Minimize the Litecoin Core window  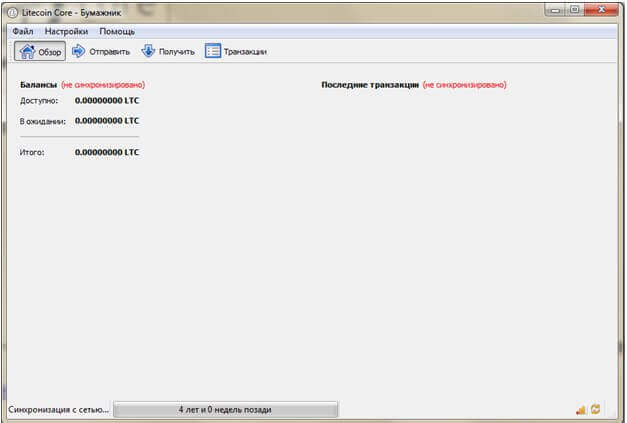tap(555, 10)
